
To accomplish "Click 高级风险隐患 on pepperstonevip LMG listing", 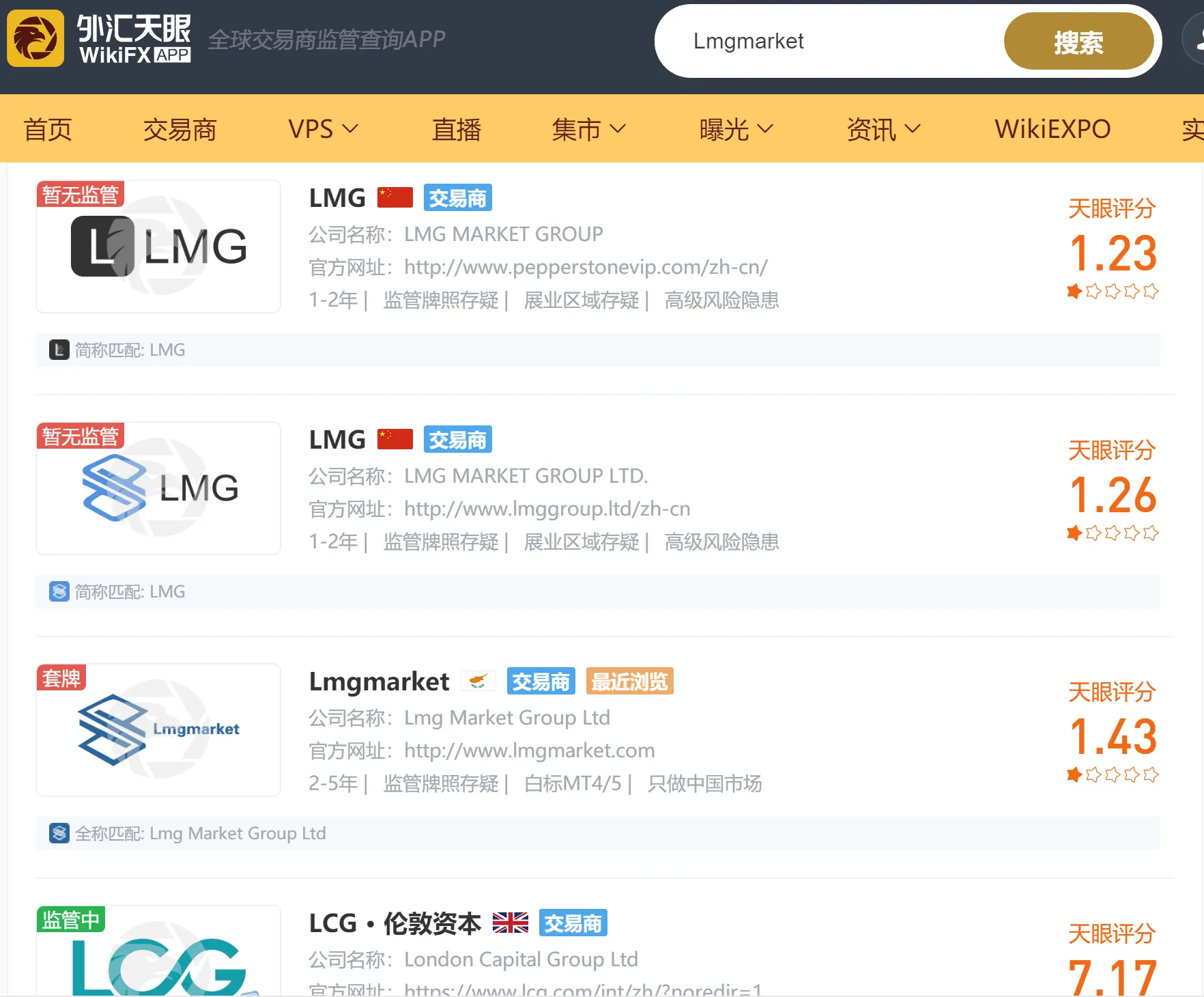I will pyautogui.click(x=722, y=300).
